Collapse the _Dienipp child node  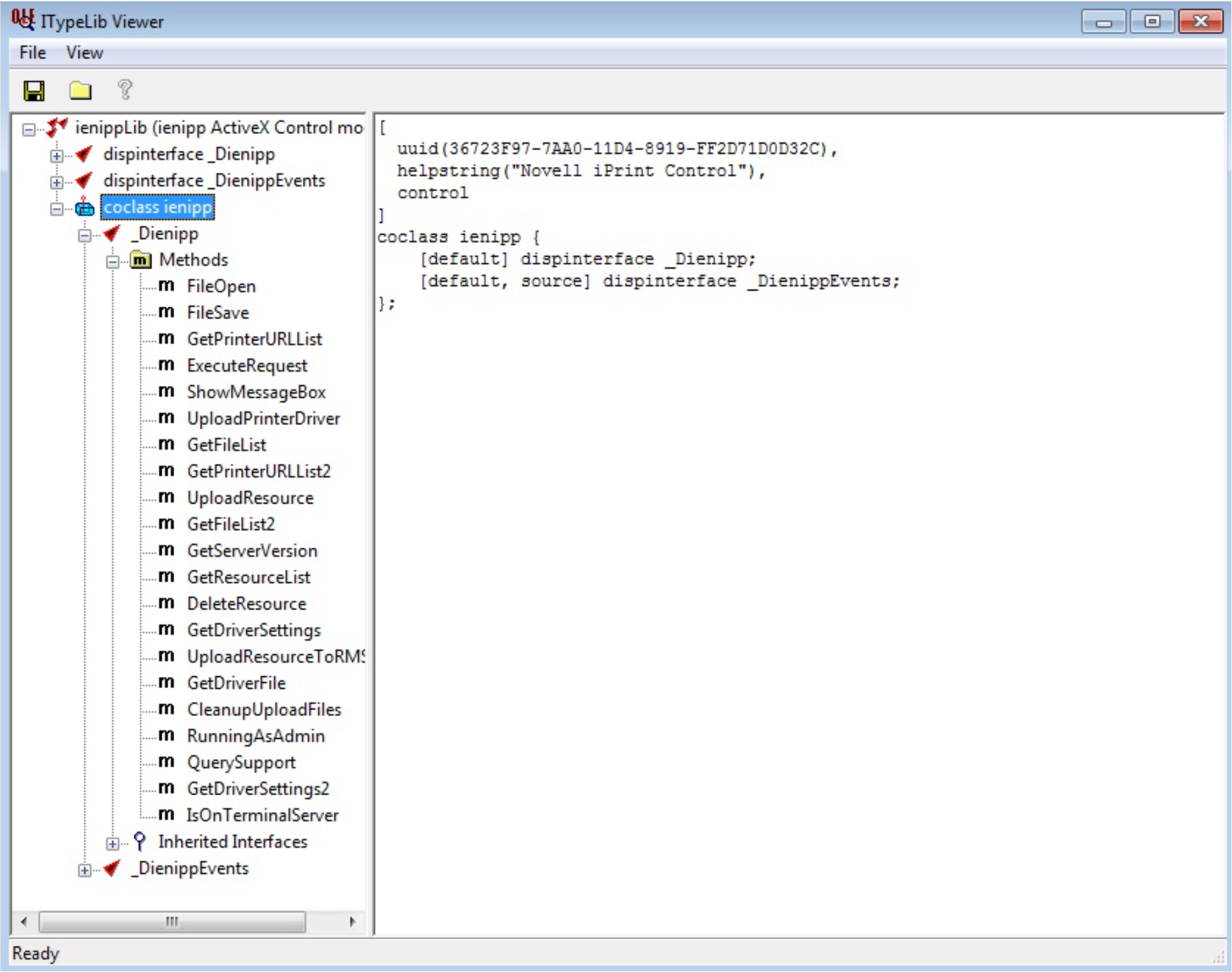[x=84, y=235]
